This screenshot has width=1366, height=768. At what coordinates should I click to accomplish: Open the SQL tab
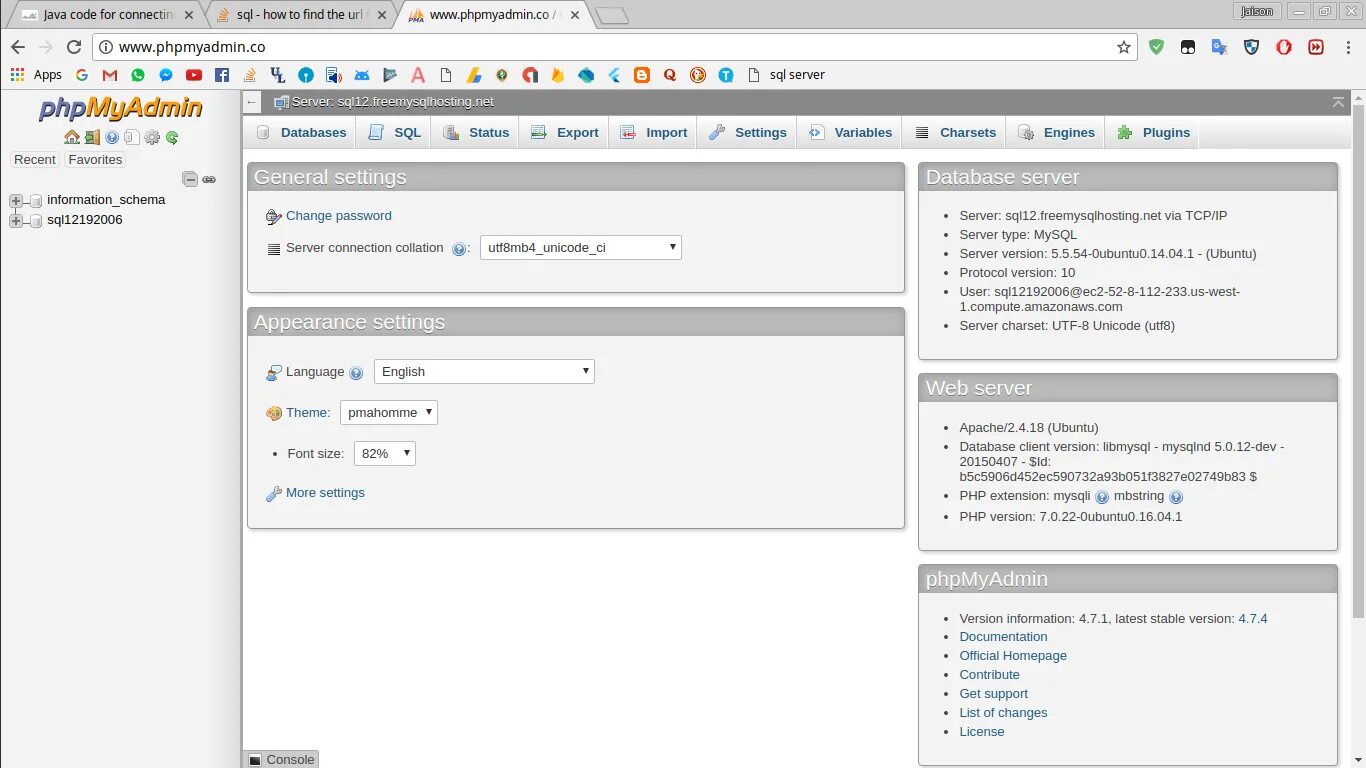coord(394,132)
